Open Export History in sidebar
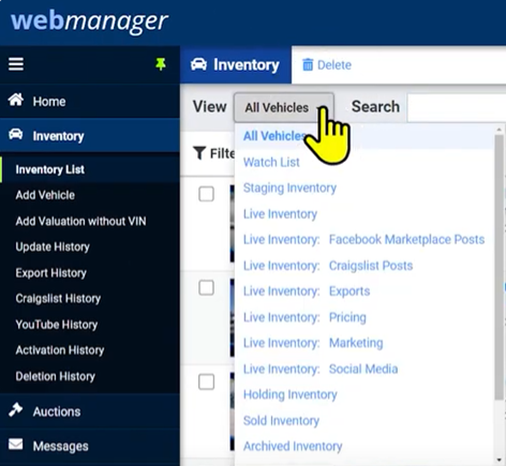The image size is (506, 466). pos(51,273)
